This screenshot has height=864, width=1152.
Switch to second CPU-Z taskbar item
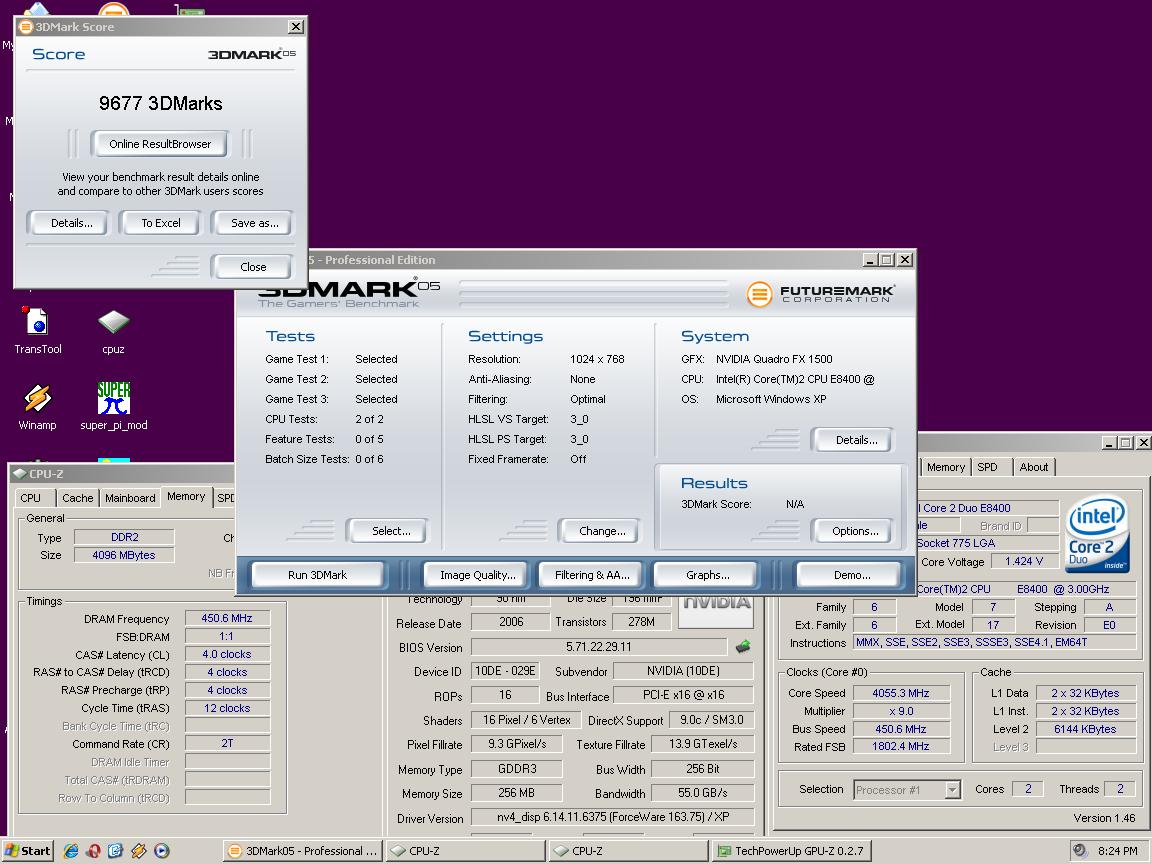click(628, 851)
